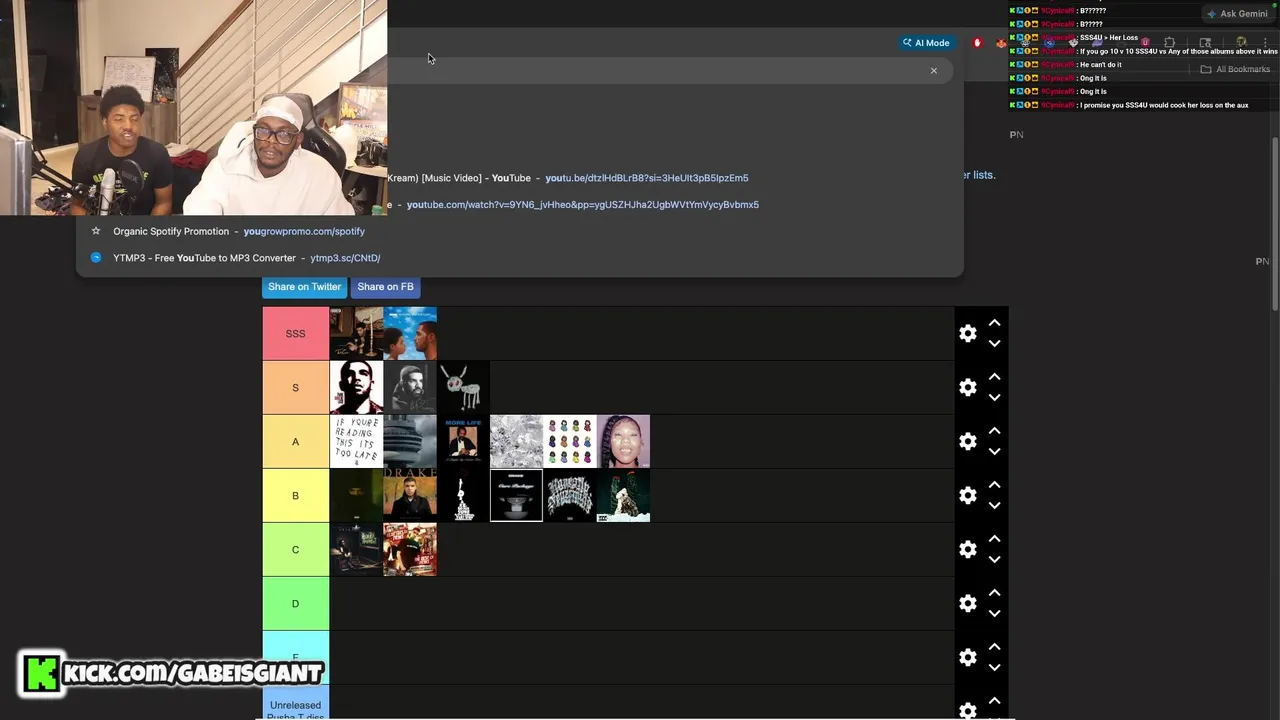Select What a Time to Be Alive cover
Viewport: 1280px width, 720px height.
tap(516, 442)
